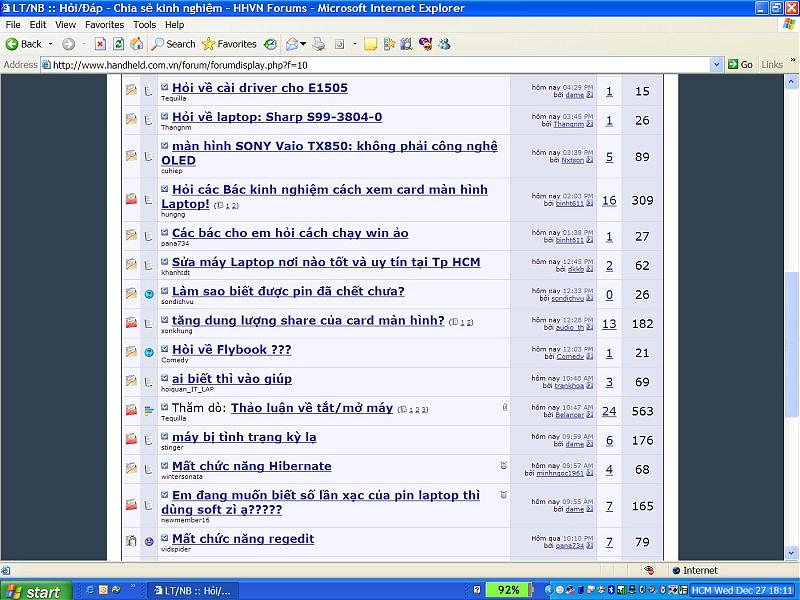Refresh the page with the Refresh icon
Image resolution: width=800 pixels, height=600 pixels.
(x=118, y=44)
